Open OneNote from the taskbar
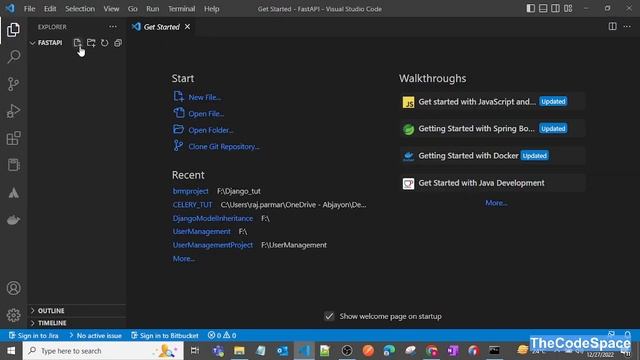640x360 pixels. pos(452,351)
